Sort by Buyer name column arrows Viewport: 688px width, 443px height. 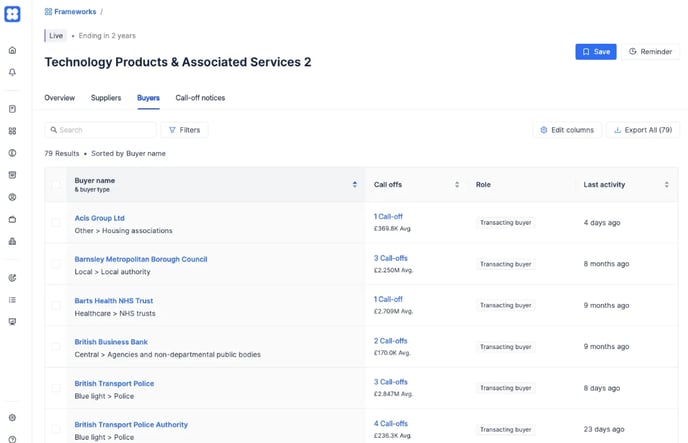[355, 185]
